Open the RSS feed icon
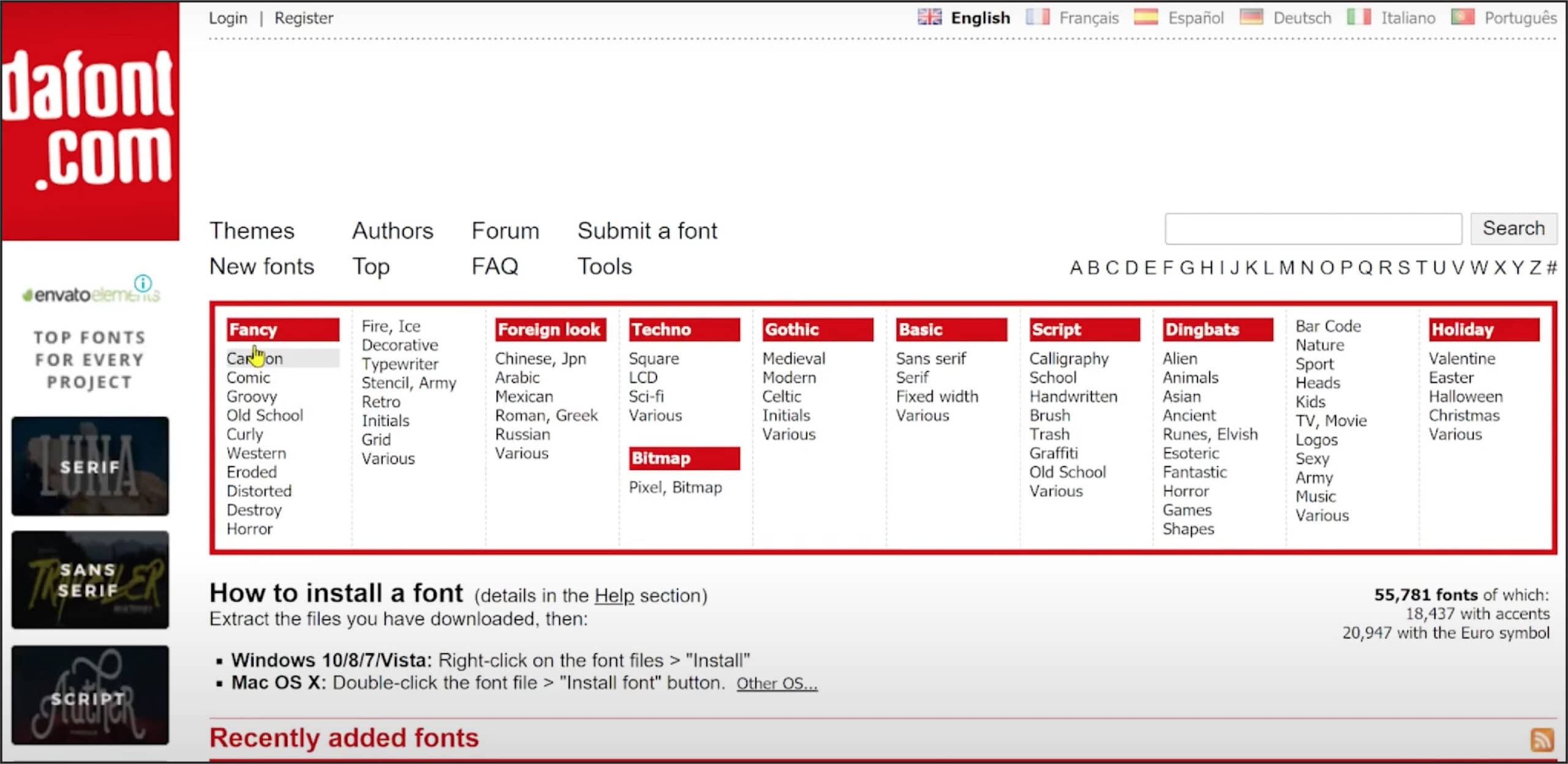Viewport: 1568px width, 764px height. point(1542,740)
